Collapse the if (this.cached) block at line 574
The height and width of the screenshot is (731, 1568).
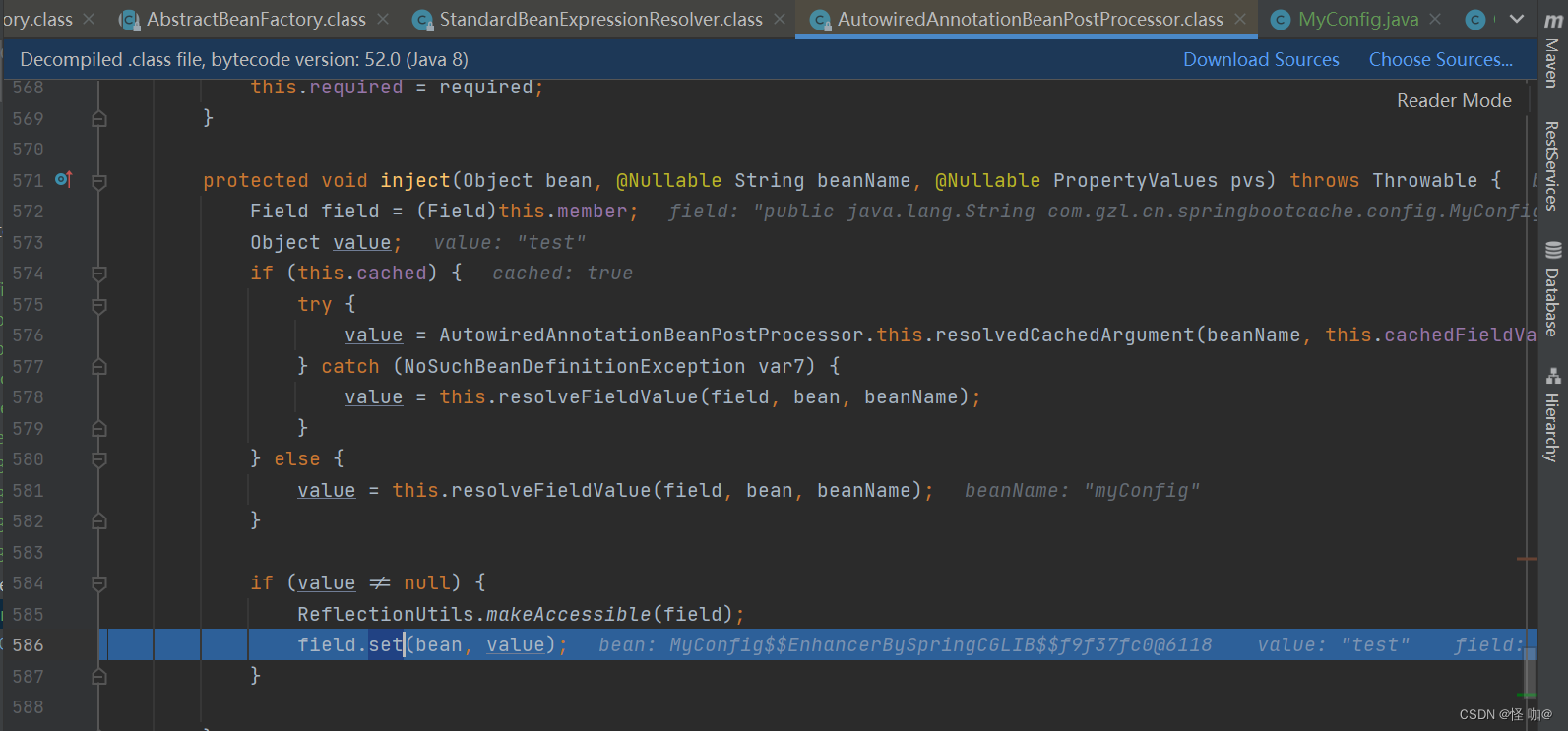click(x=99, y=274)
